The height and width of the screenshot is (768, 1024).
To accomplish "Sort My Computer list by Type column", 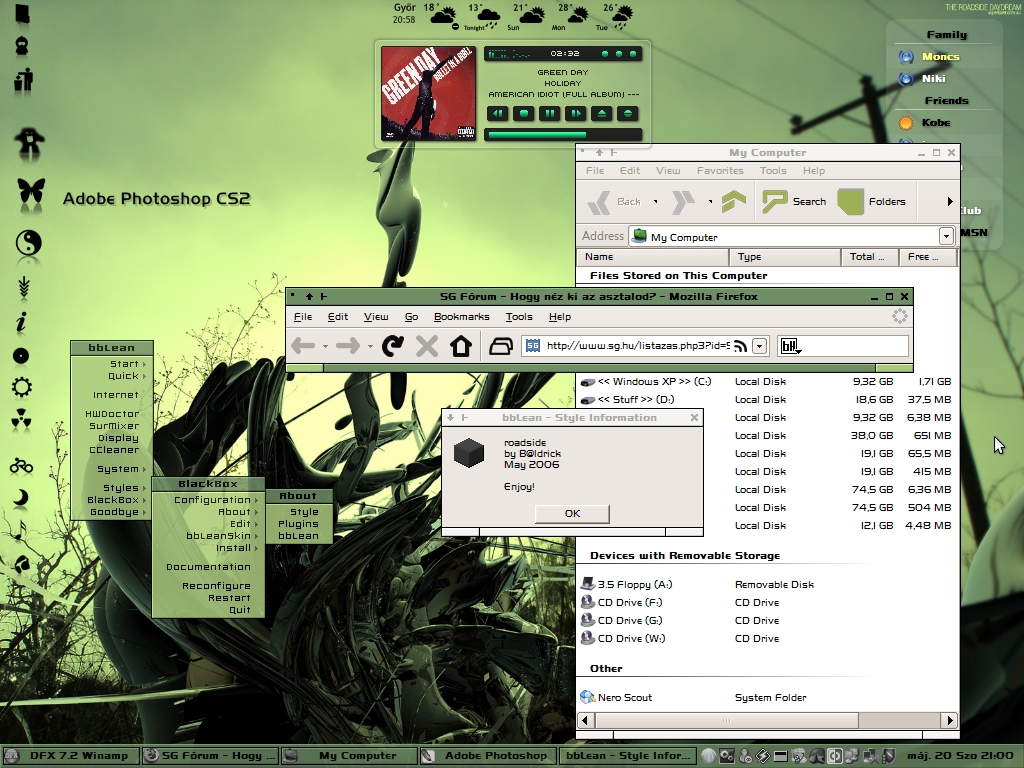I will click(784, 257).
